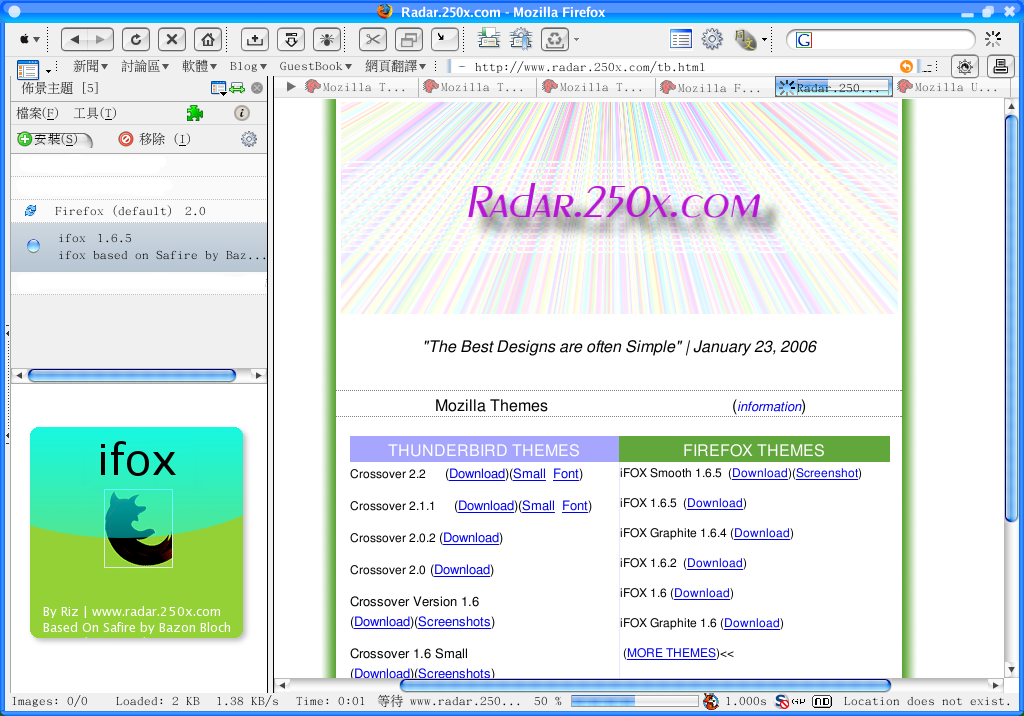Click the Reload button in the toolbar
The width and height of the screenshot is (1024, 716).
136,39
